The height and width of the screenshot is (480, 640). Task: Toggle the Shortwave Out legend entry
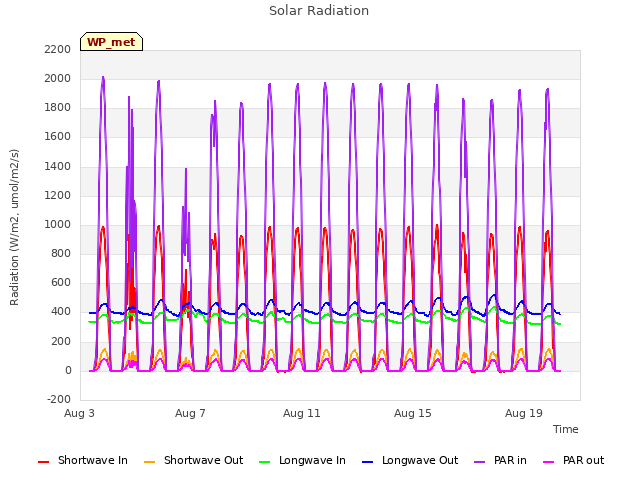pos(193,460)
